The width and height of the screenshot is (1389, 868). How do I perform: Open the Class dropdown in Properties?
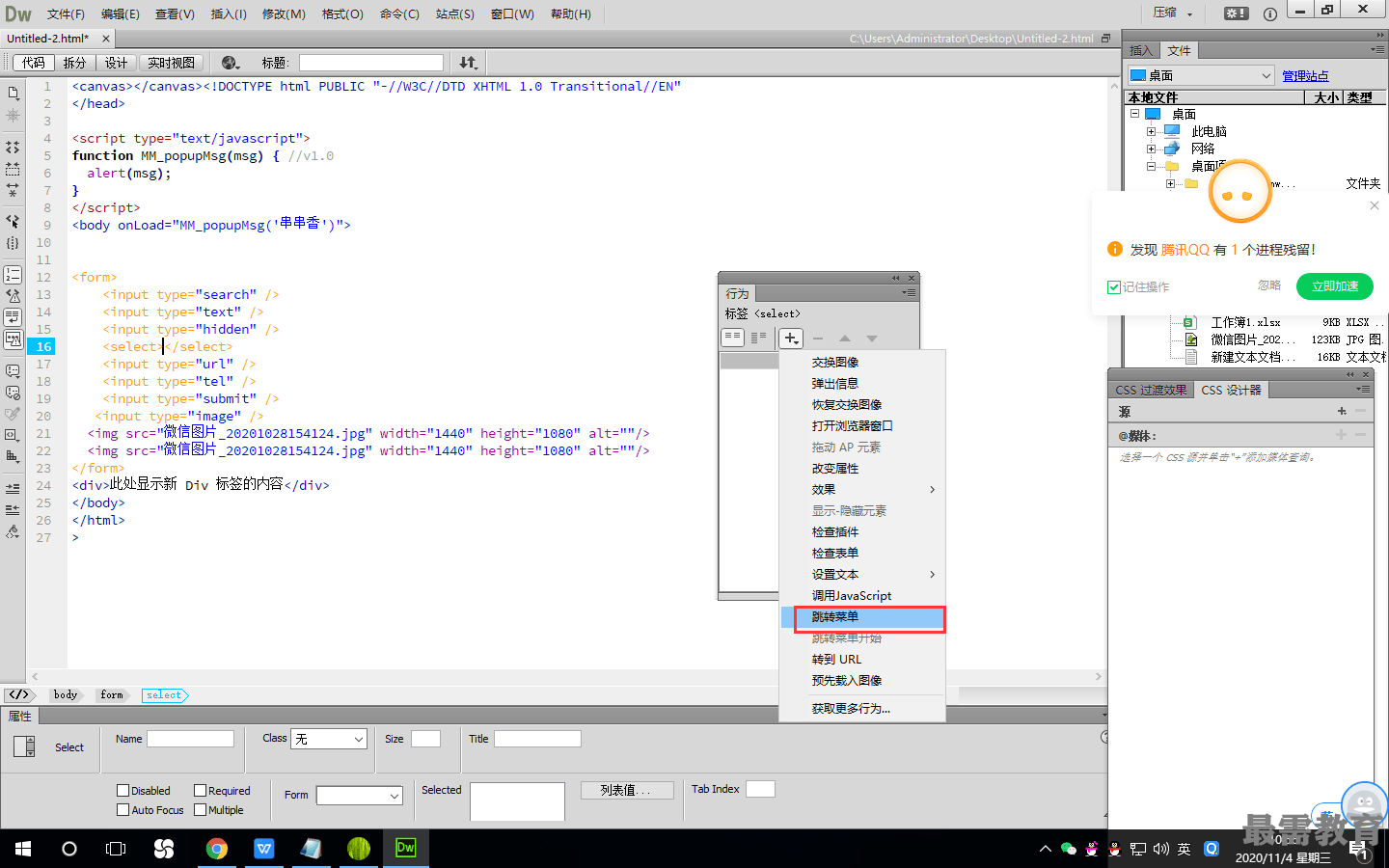point(329,739)
